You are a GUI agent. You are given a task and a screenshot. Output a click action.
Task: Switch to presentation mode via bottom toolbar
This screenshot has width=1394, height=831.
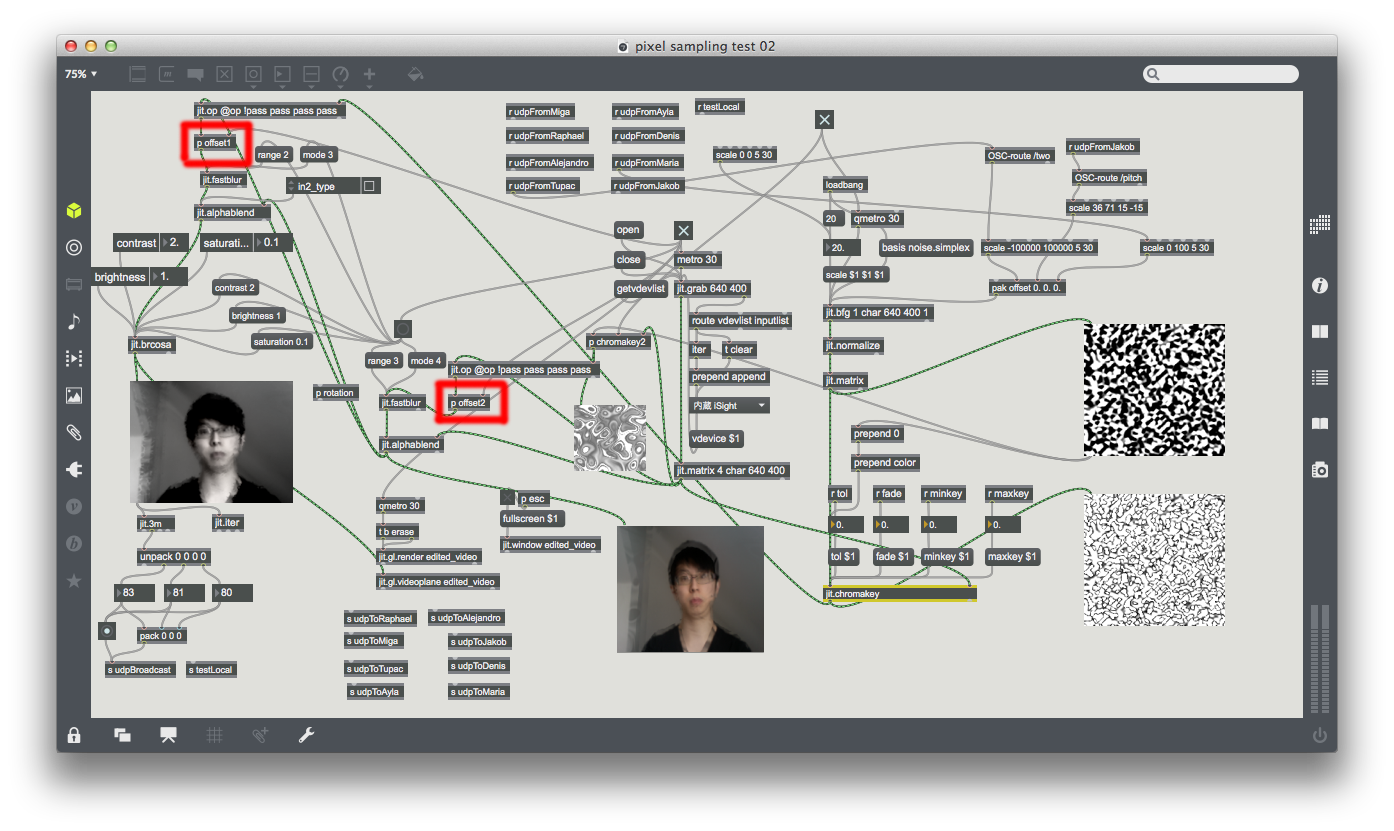tap(168, 736)
